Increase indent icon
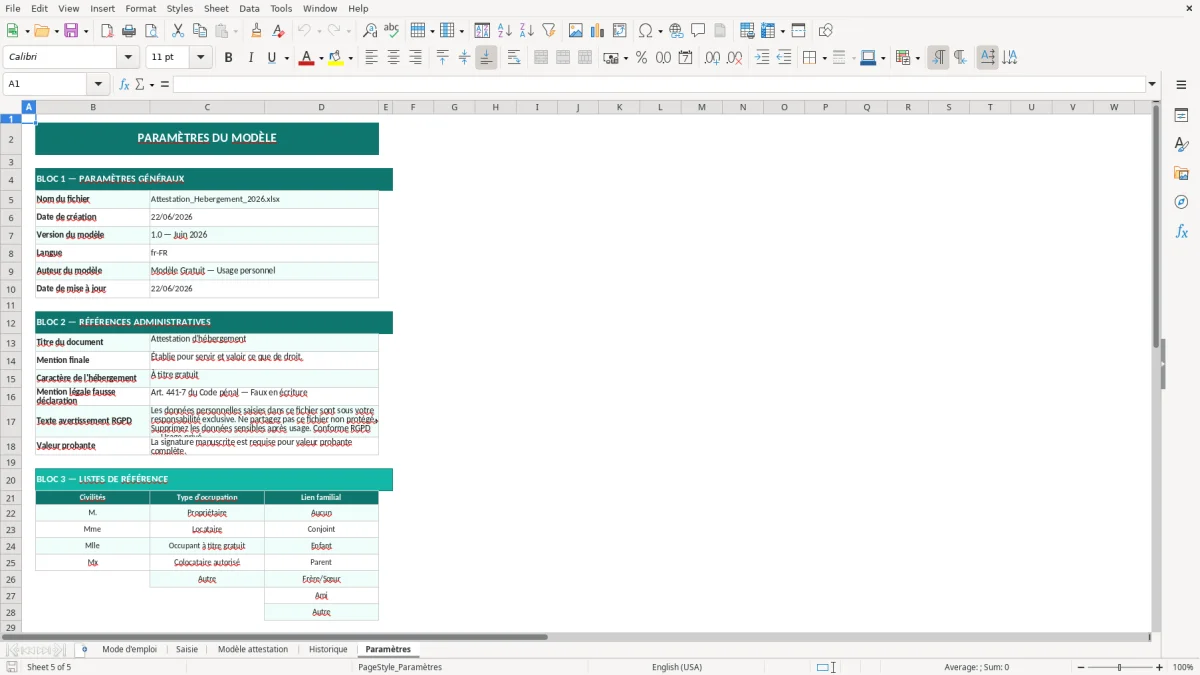Viewport: 1200px width, 675px height. (x=762, y=58)
